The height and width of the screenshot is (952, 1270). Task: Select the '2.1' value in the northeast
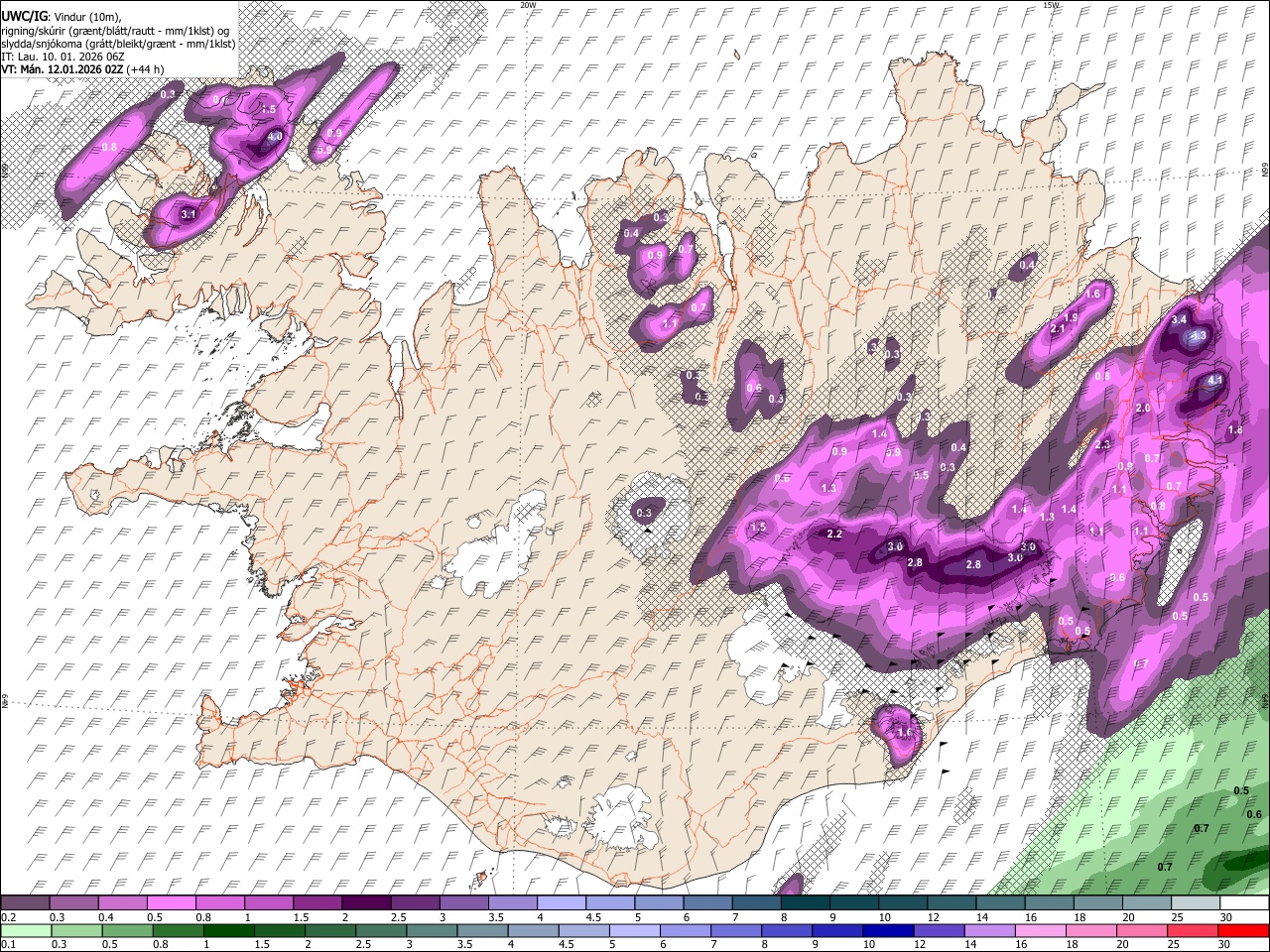click(x=1057, y=329)
